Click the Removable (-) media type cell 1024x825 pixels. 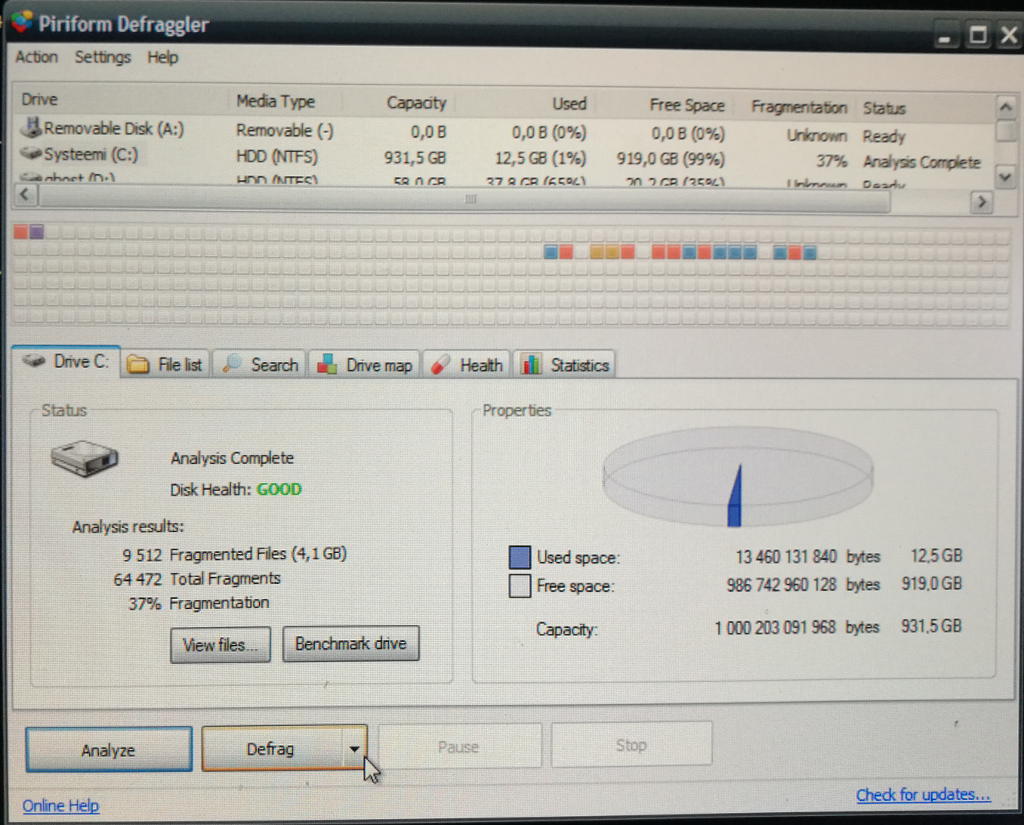coord(285,131)
